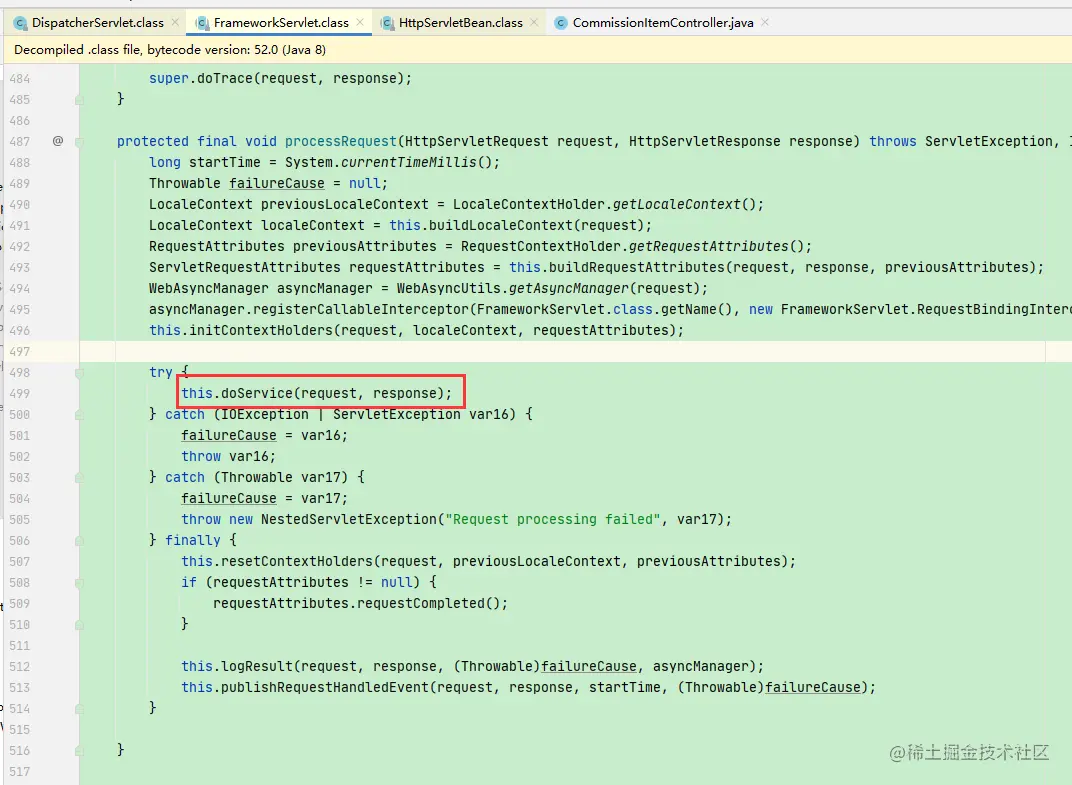Click line number 505 in the gutter
This screenshot has height=785, width=1072.
20,520
